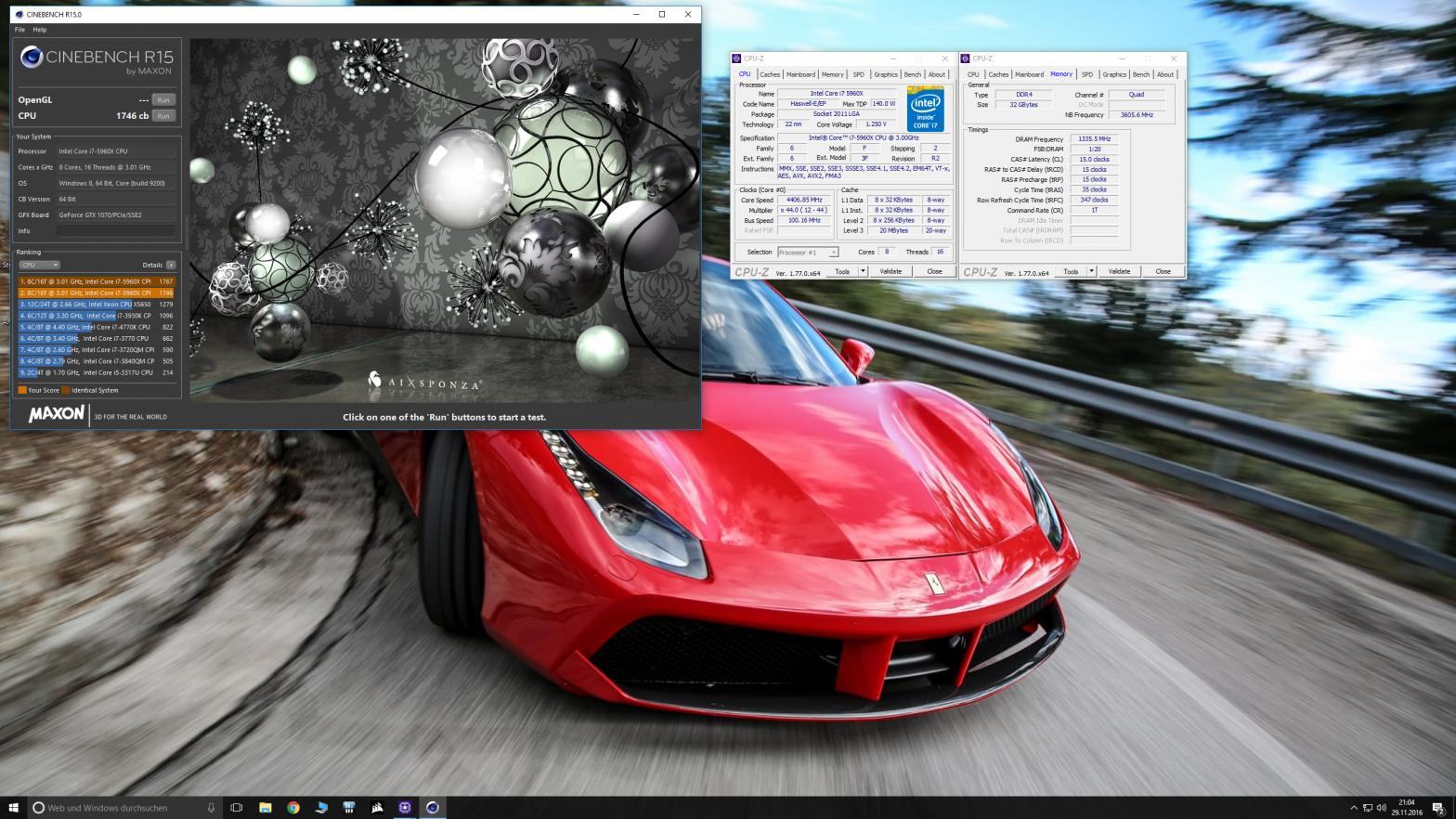Click Tools in CPU-Z memory window

tap(1071, 271)
